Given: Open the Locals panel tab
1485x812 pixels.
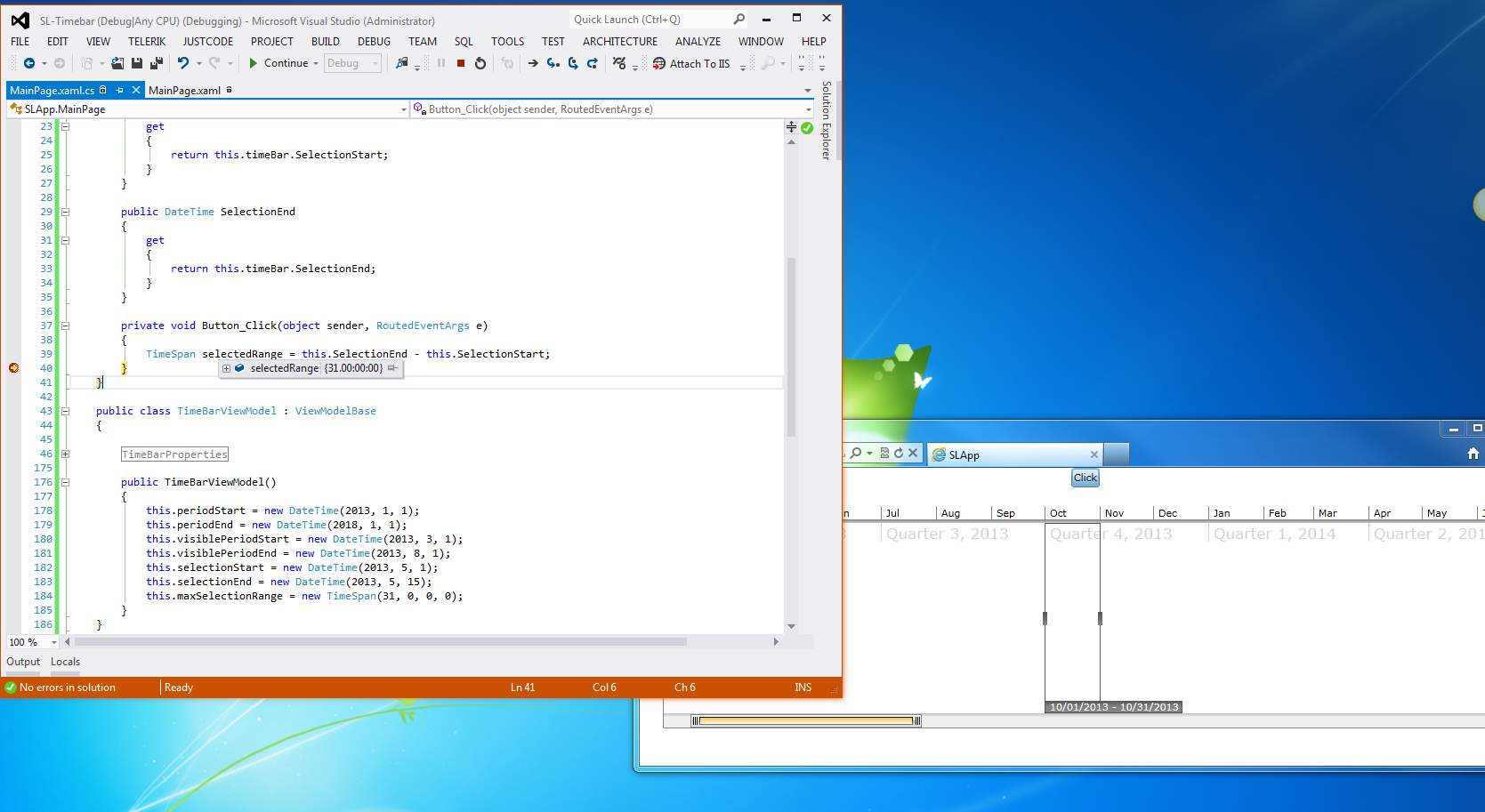Looking at the screenshot, I should (65, 662).
